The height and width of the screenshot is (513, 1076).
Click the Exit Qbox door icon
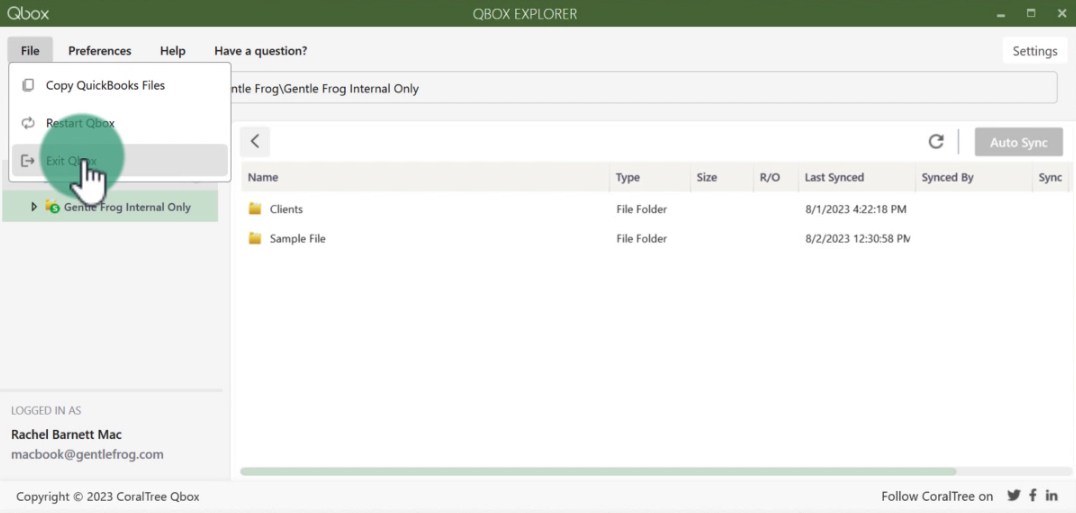(x=28, y=161)
